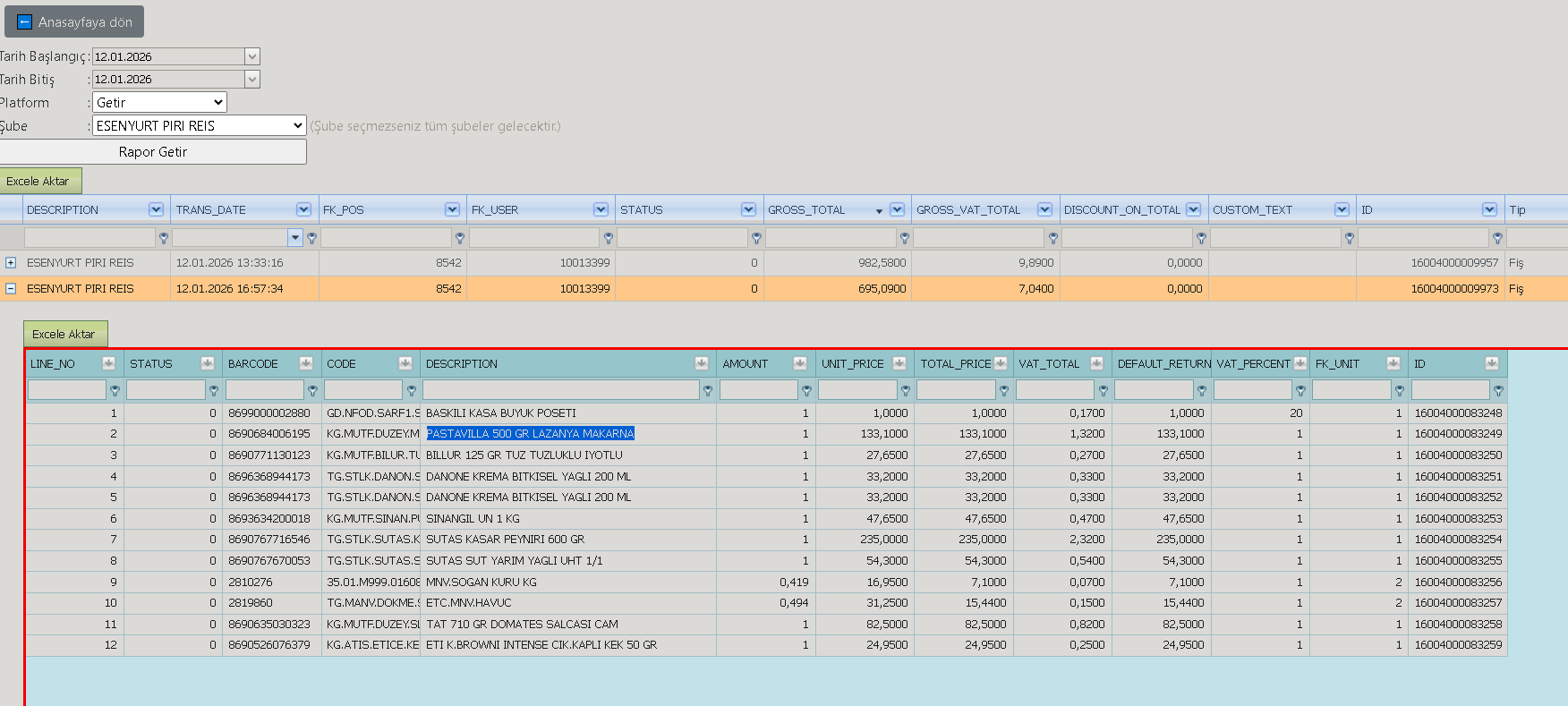Sort by the GROSS_VAT_TOTAL column header
The image size is (1568, 706).
968,209
